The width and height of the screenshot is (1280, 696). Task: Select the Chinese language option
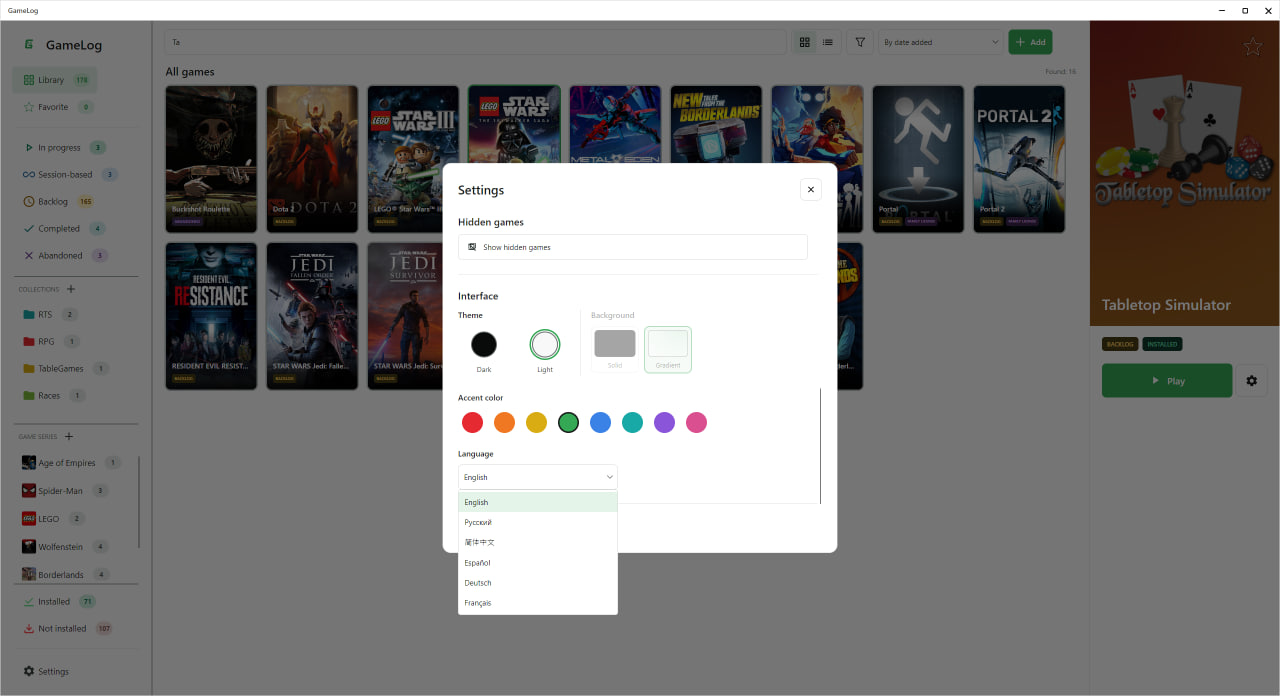(x=538, y=543)
